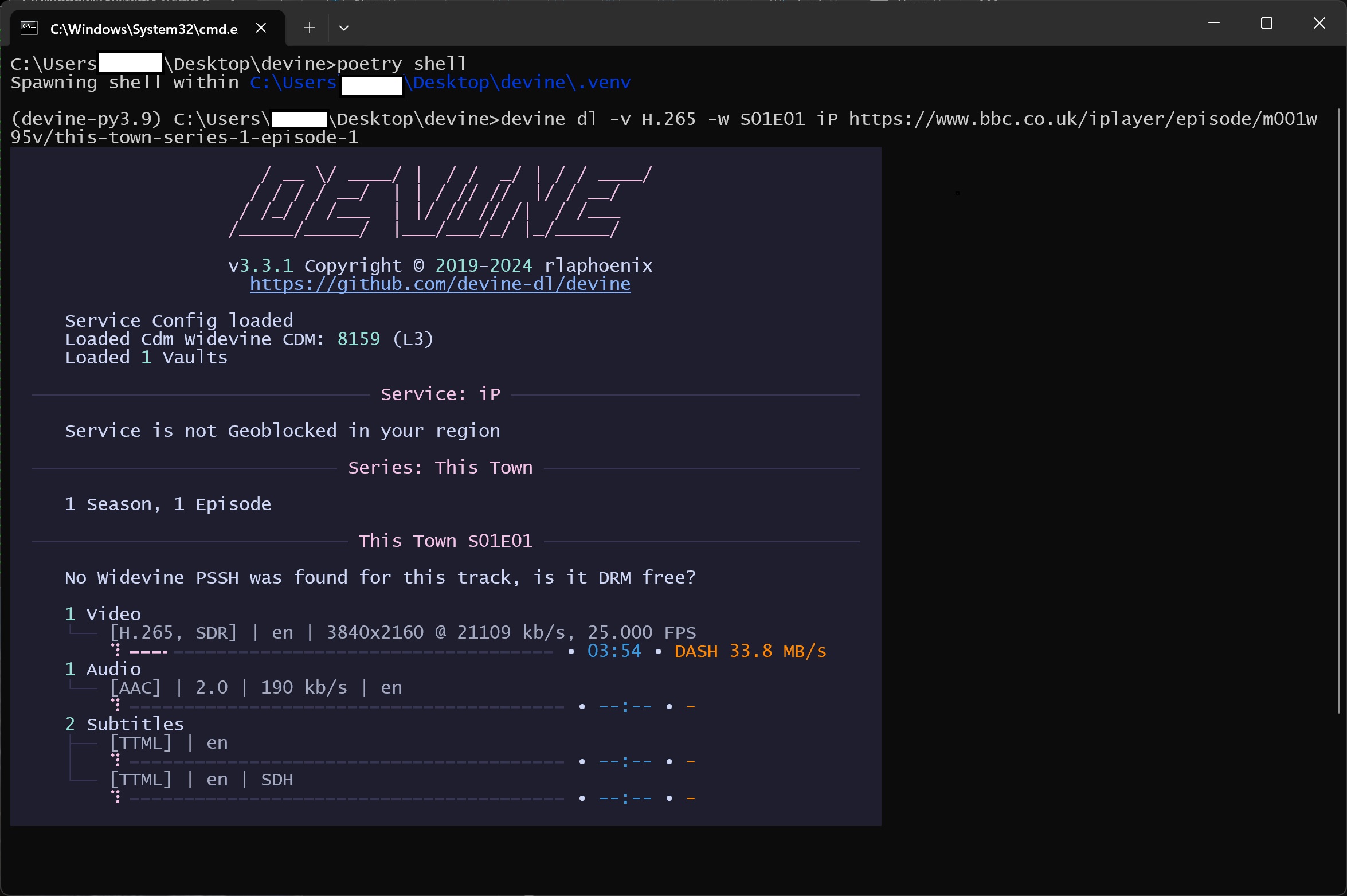Screen dimensions: 1347x896
Task: Expand the new tab profile dropdown
Action: (344, 28)
